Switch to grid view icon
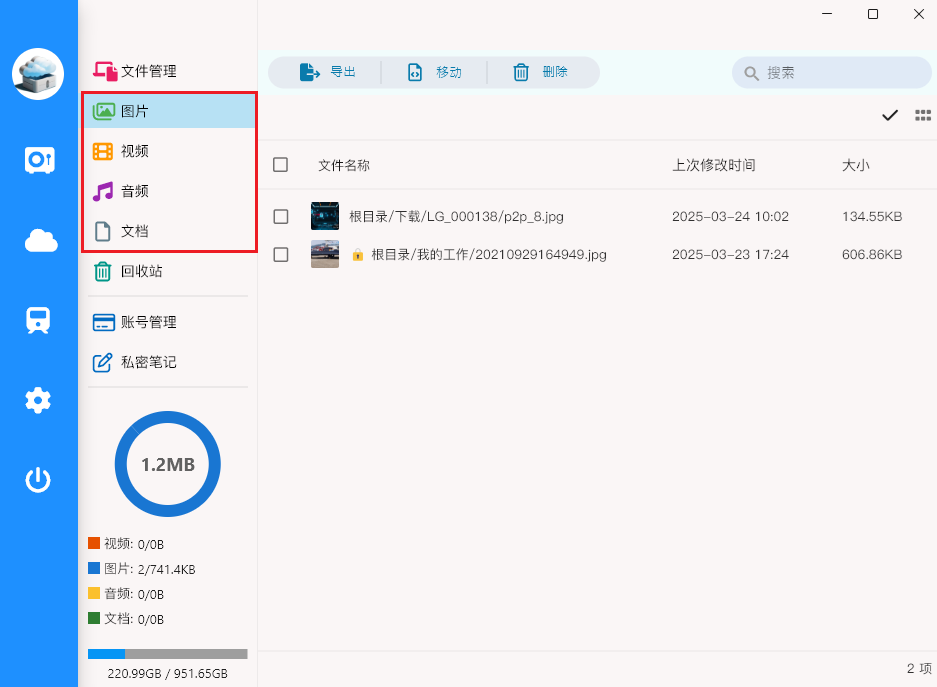 click(923, 115)
